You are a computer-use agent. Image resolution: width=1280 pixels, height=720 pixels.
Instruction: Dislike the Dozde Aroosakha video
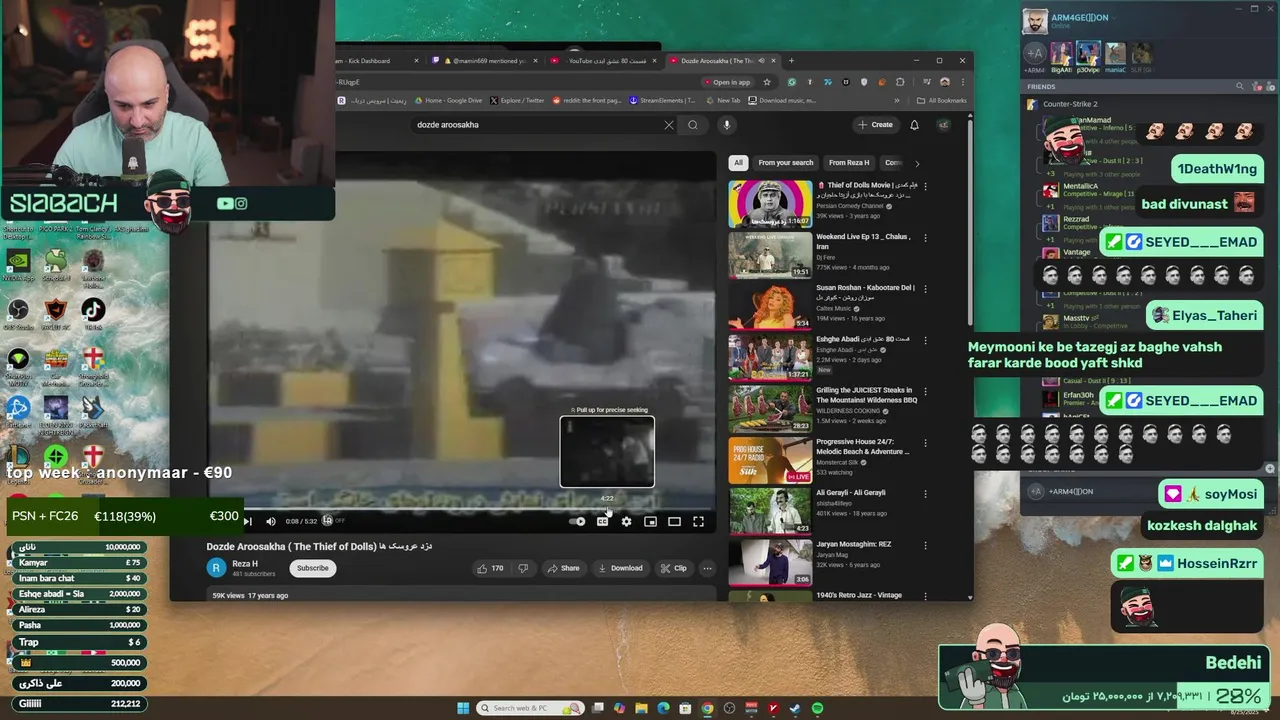pos(522,568)
